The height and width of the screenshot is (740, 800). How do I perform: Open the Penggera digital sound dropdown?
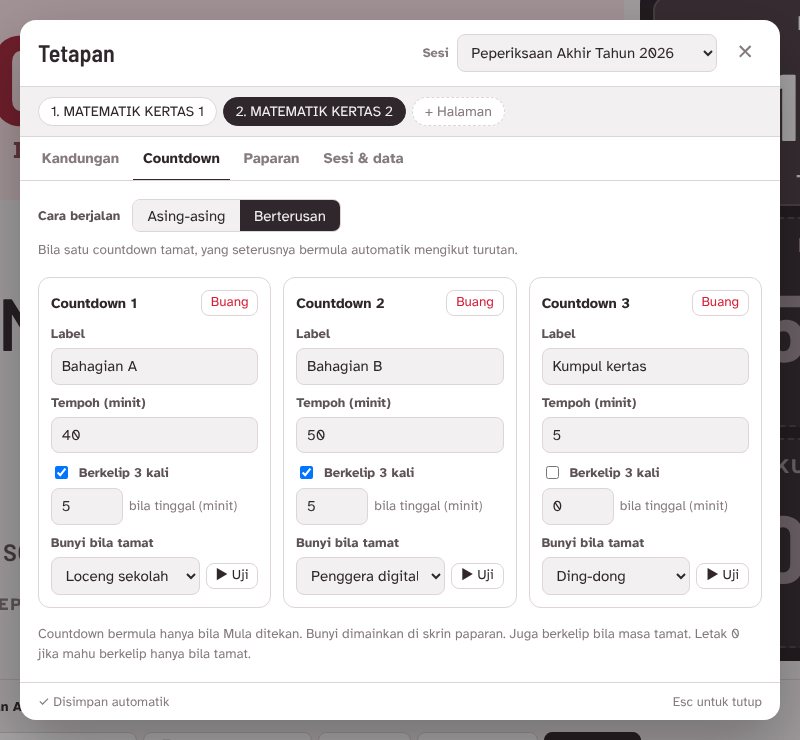pyautogui.click(x=370, y=576)
